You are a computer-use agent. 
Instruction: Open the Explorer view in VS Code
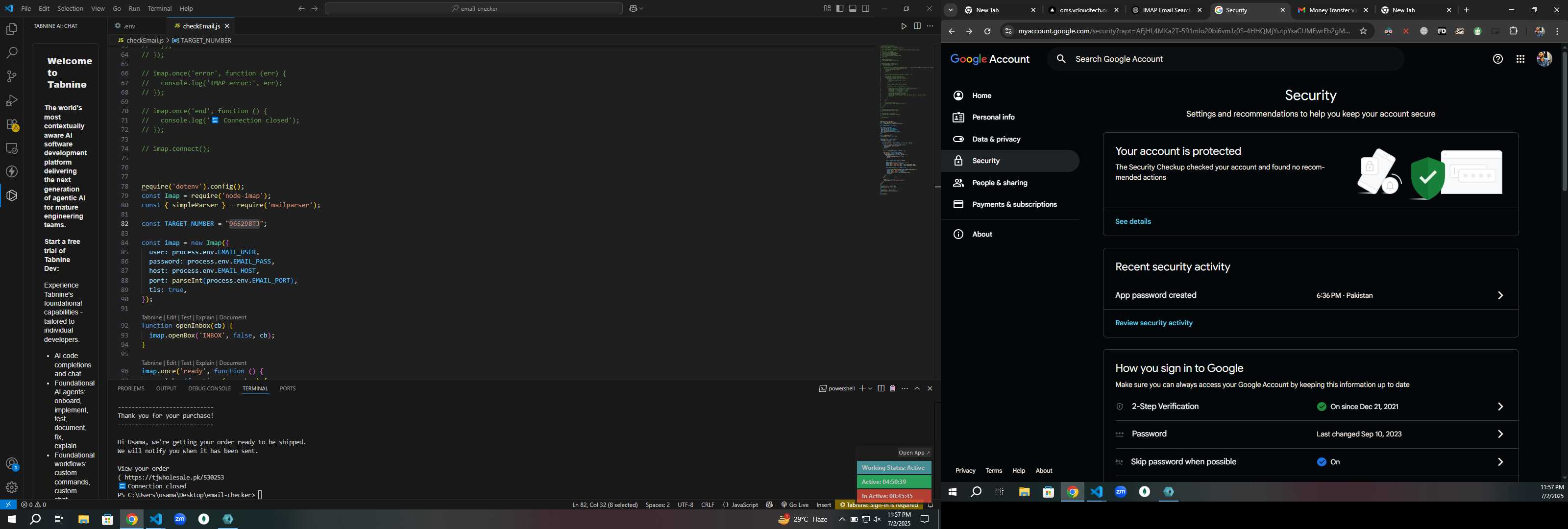[12, 29]
